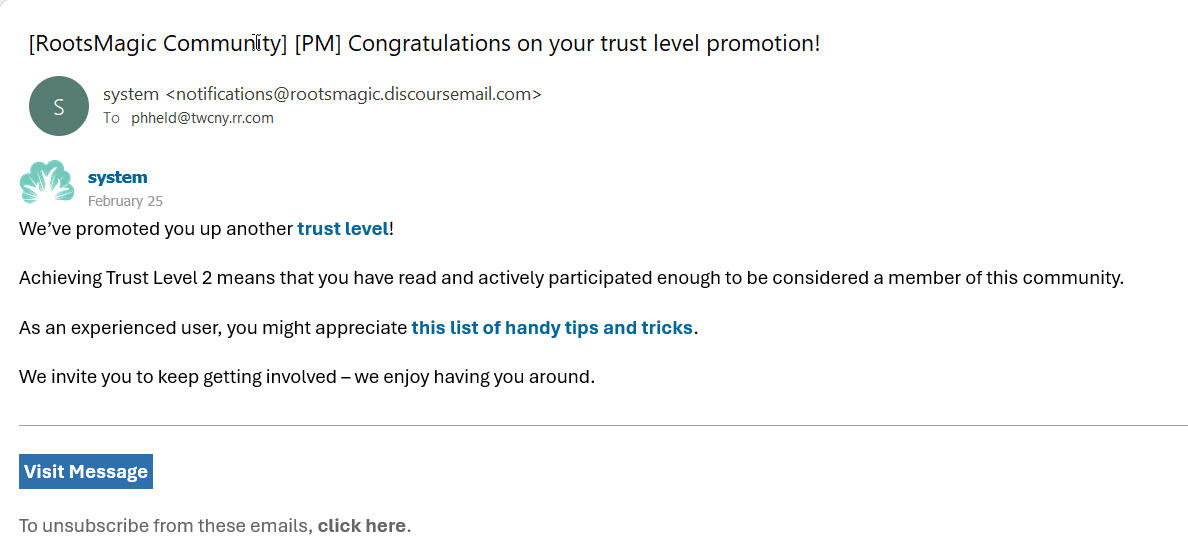The image size is (1188, 553).
Task: Follow the click here unsubscribe link
Action: [x=361, y=525]
